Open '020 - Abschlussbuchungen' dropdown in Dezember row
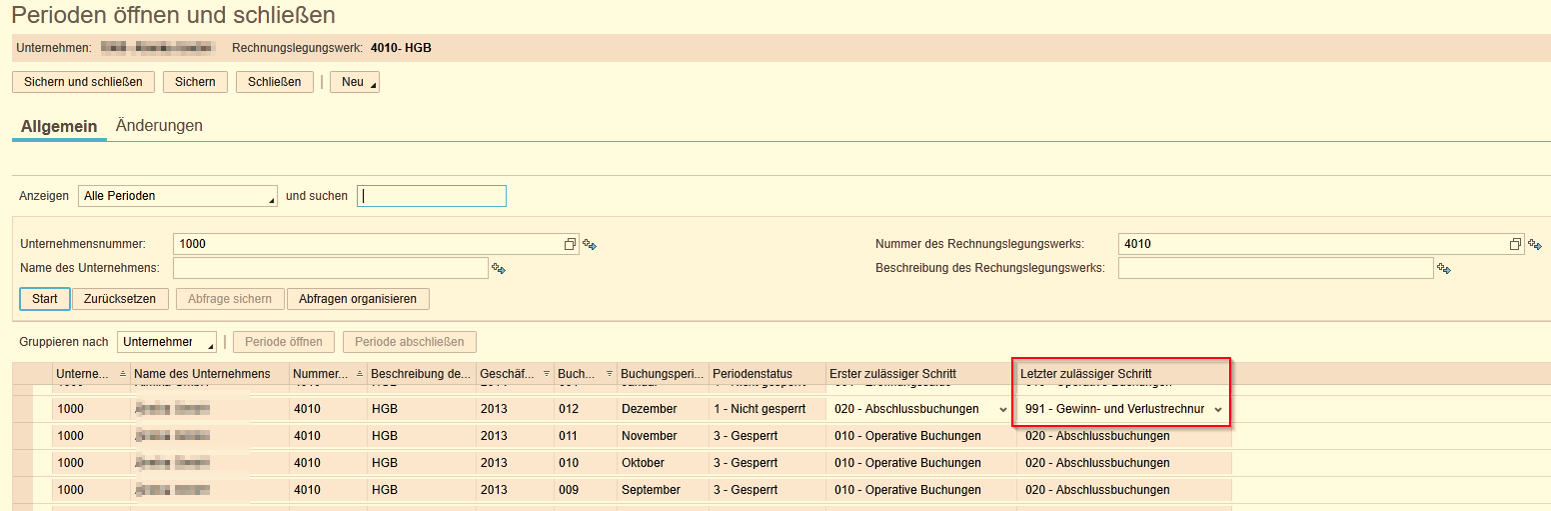This screenshot has height=511, width=1551. click(x=1003, y=409)
